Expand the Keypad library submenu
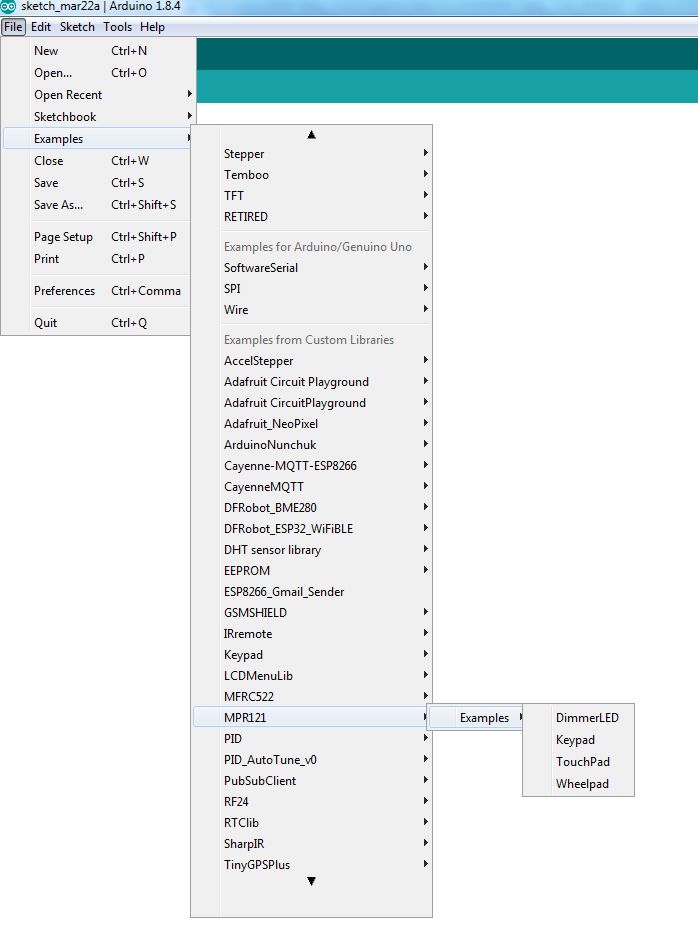Image resolution: width=698 pixels, height=946 pixels. click(311, 655)
